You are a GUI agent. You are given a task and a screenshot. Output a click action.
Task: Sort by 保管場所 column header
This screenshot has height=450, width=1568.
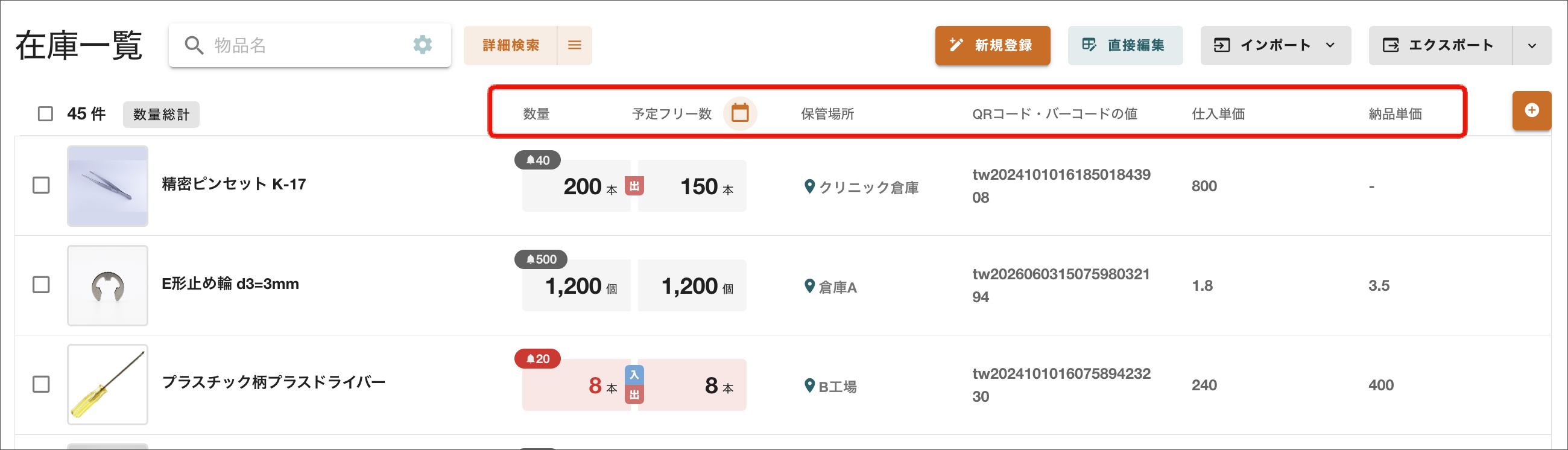tap(827, 114)
